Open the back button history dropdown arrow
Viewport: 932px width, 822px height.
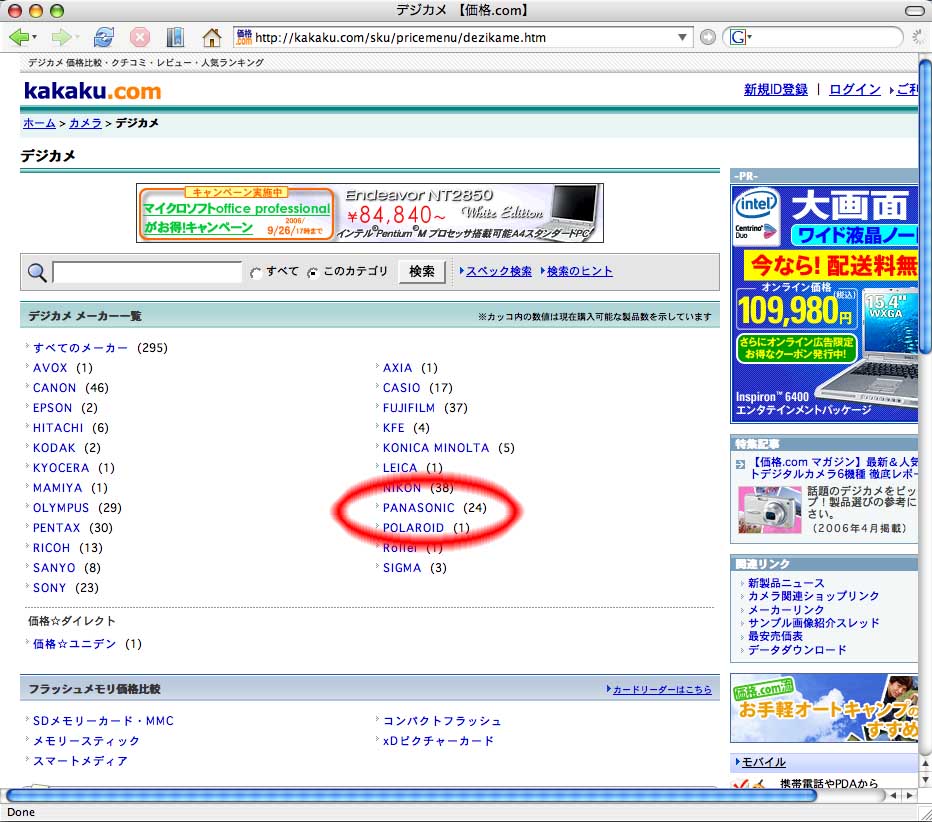click(x=34, y=37)
